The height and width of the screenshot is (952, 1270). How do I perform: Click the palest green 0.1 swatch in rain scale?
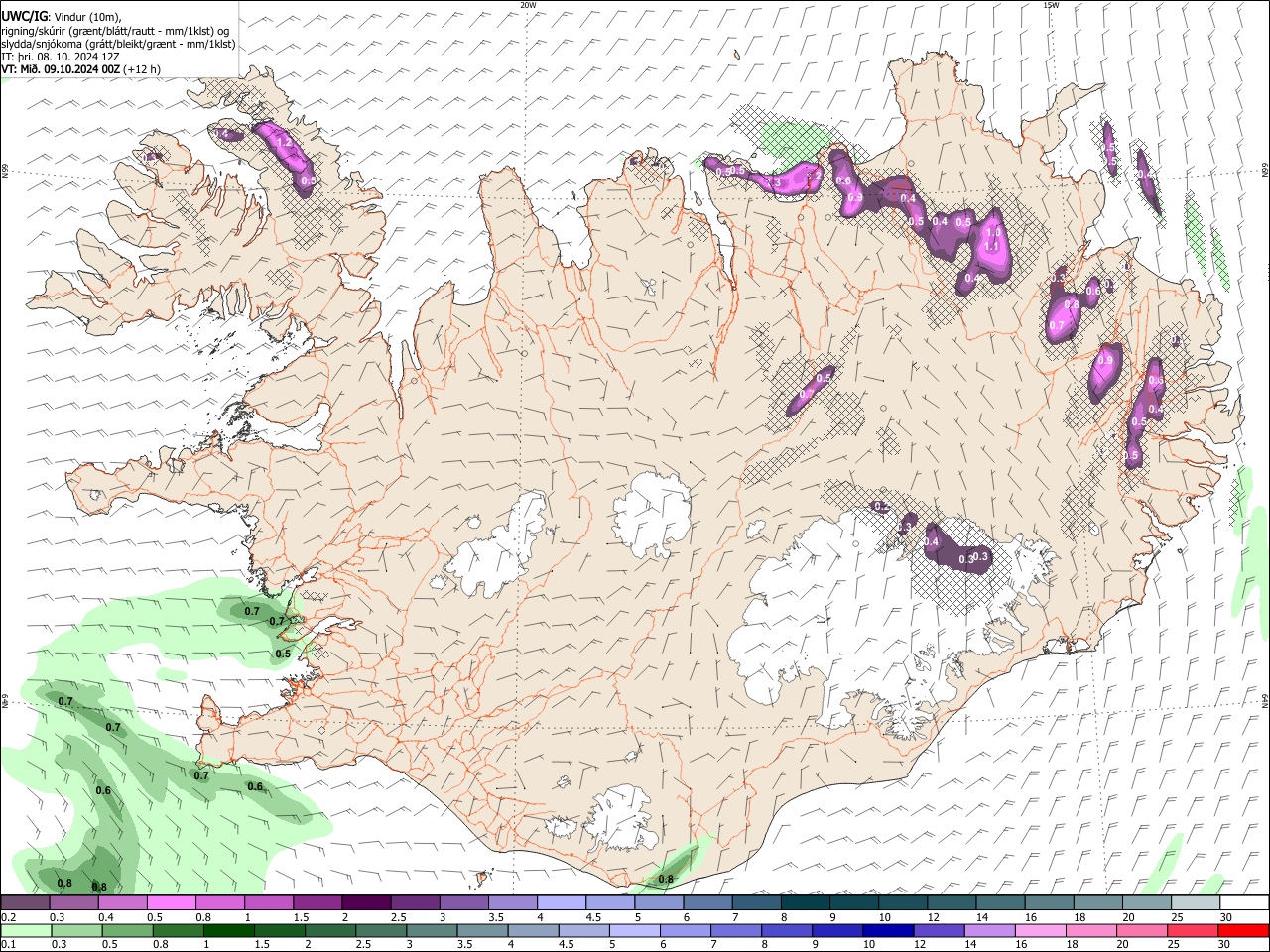26,930
